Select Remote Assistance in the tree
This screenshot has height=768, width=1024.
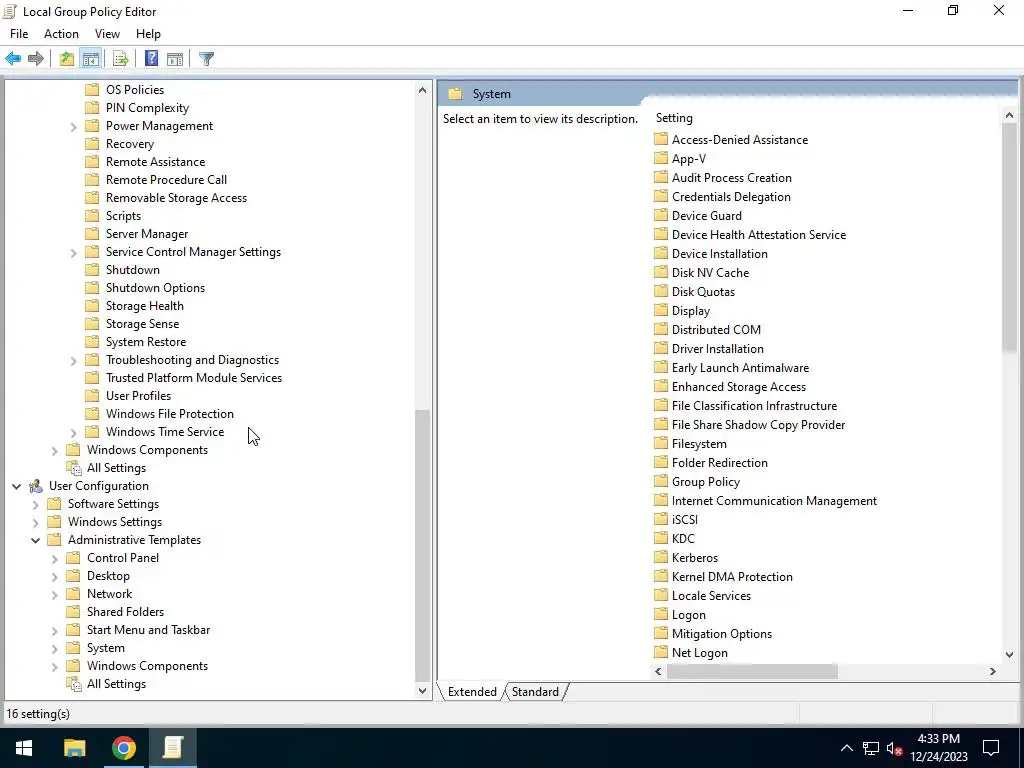click(x=155, y=162)
